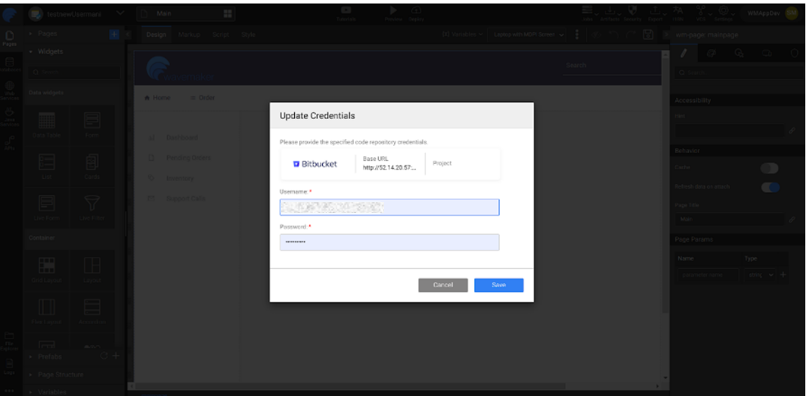Open properties pencil tab in right panel

(x=684, y=53)
